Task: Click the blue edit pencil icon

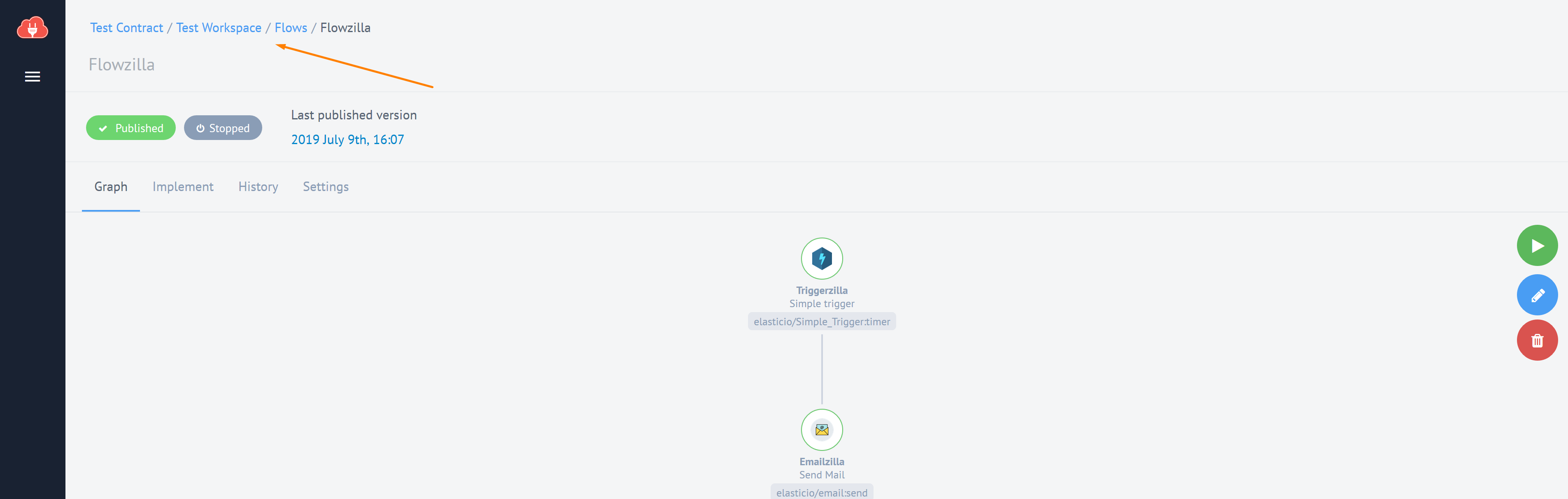Action: coord(1539,294)
